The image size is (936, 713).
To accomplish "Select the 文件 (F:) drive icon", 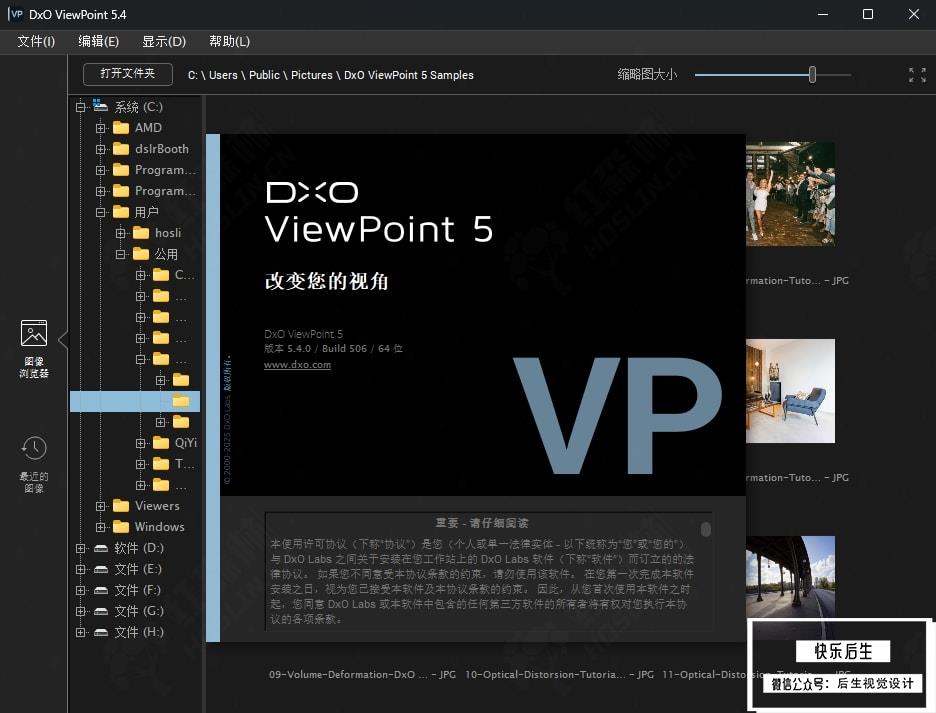I will pos(101,591).
